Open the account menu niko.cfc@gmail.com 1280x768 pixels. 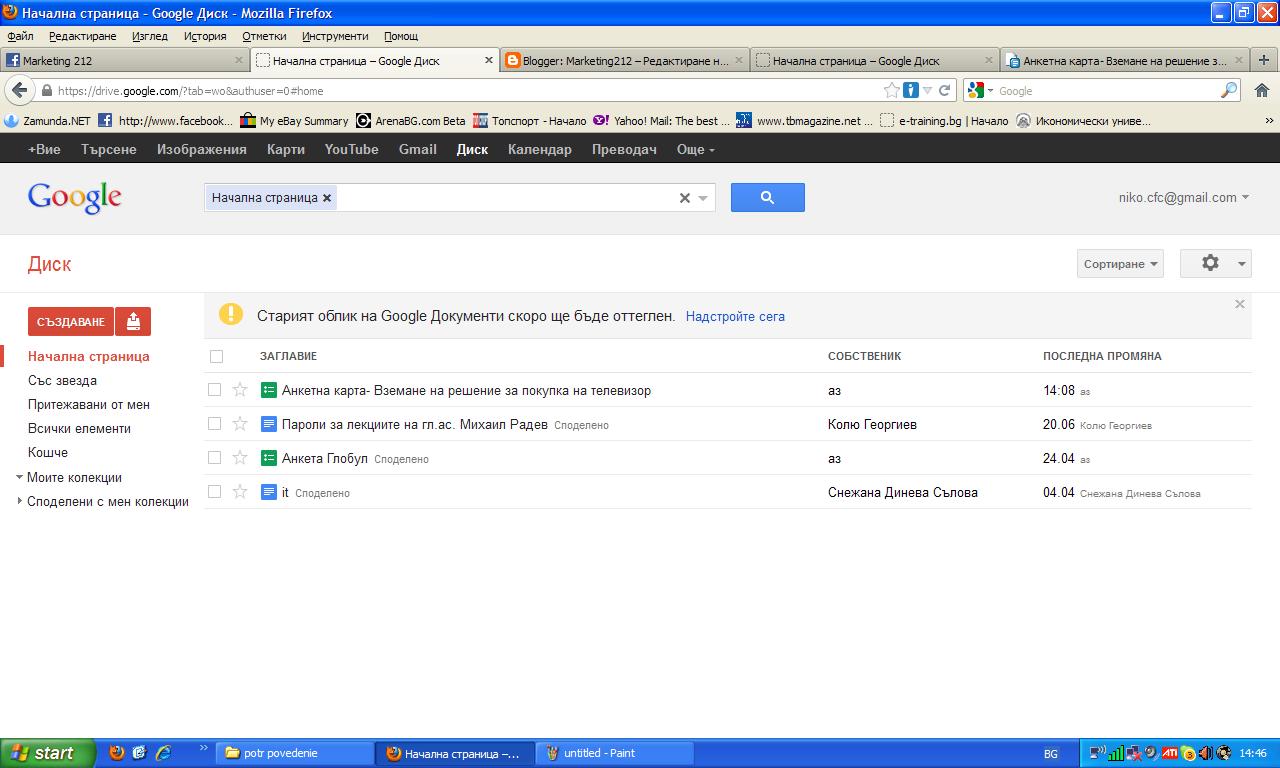[1184, 198]
